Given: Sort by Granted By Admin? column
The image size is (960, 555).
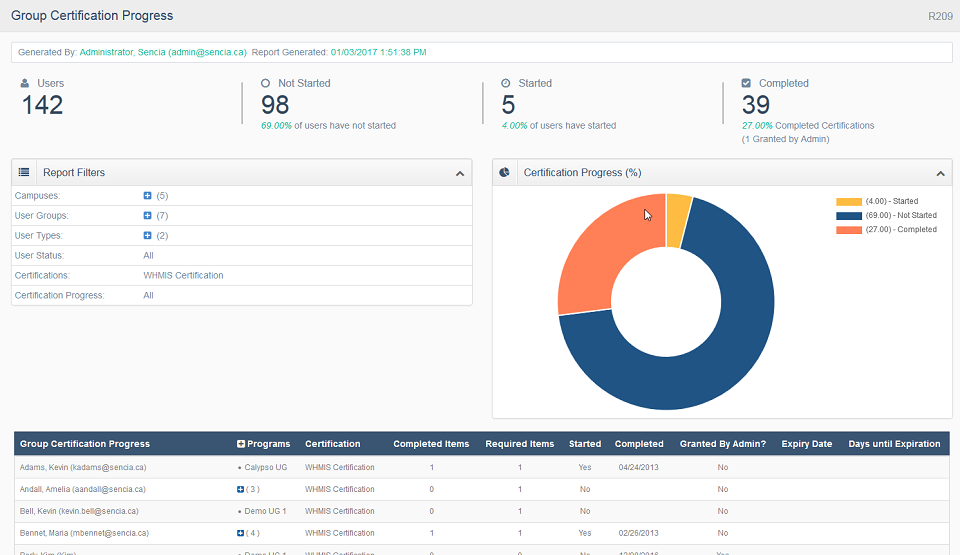Looking at the screenshot, I should (x=722, y=444).
